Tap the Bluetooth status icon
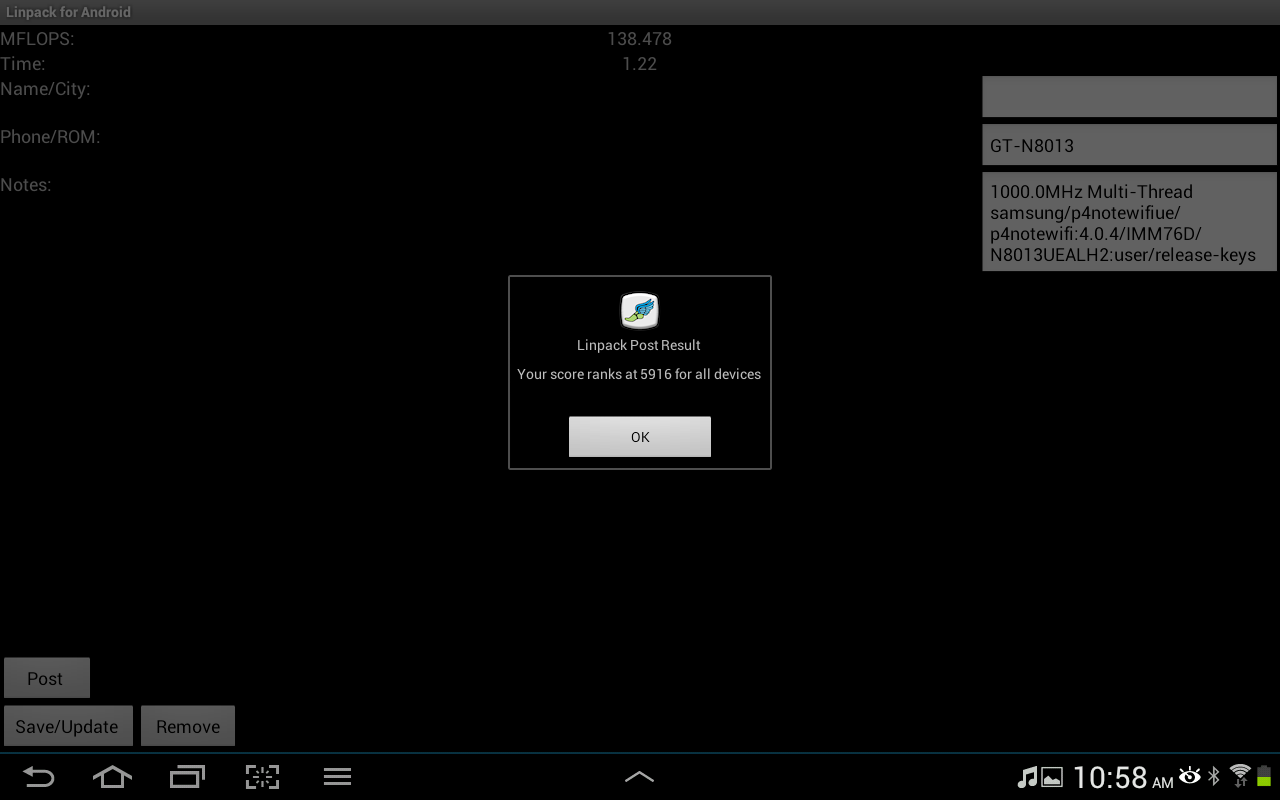This screenshot has height=800, width=1280. pyautogui.click(x=1214, y=776)
